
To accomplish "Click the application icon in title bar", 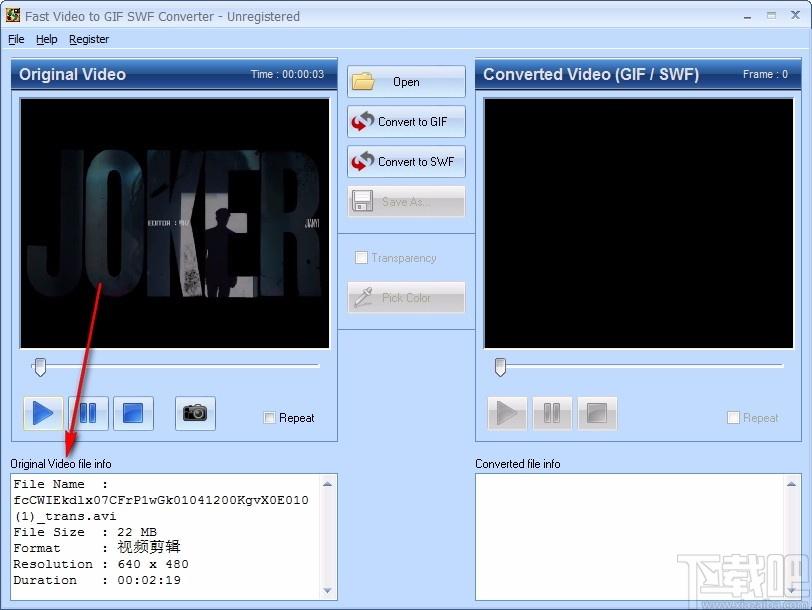I will click(x=13, y=16).
